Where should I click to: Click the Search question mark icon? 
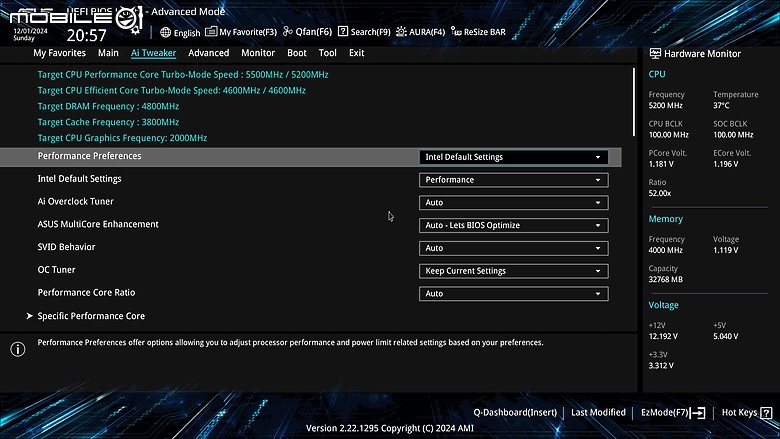343,31
